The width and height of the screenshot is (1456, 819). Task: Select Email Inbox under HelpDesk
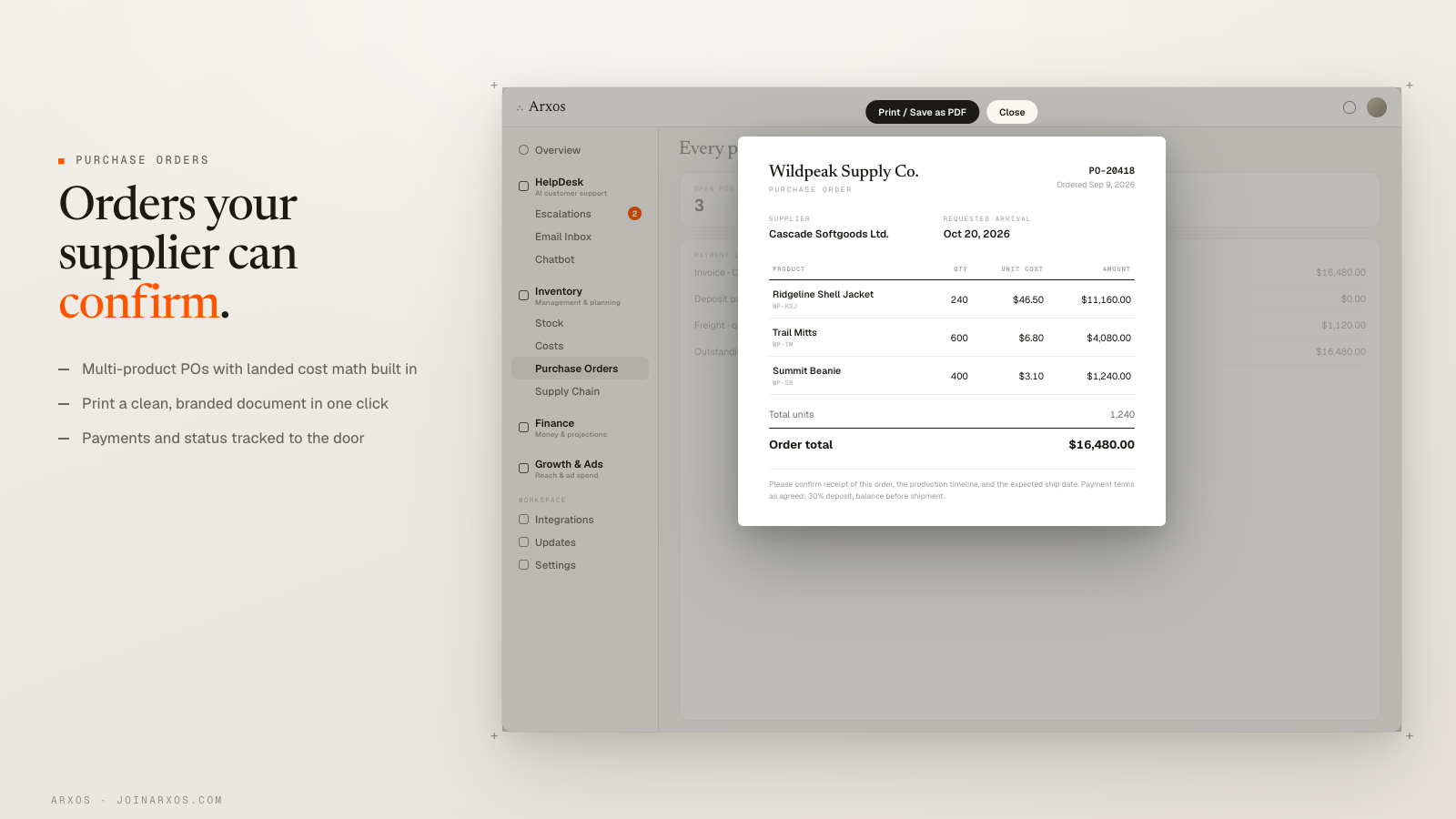(x=563, y=237)
